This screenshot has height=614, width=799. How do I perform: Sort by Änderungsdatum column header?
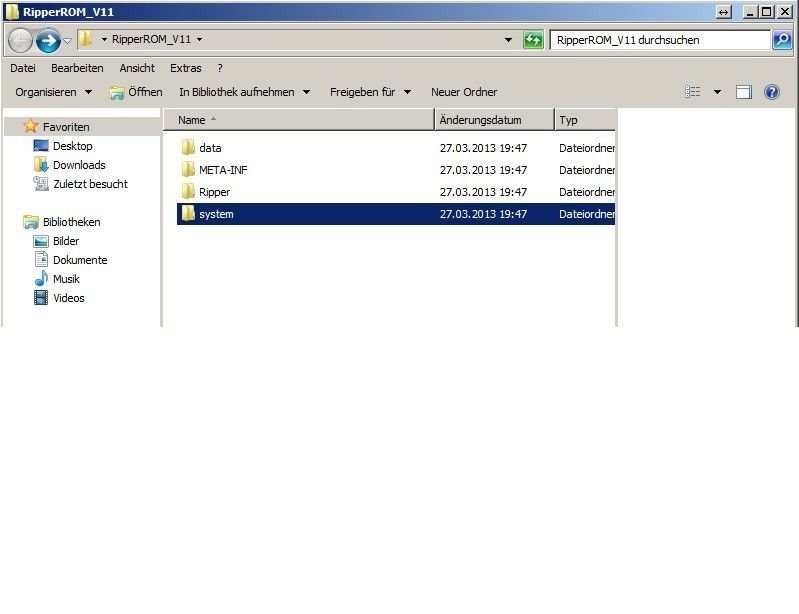[x=494, y=120]
